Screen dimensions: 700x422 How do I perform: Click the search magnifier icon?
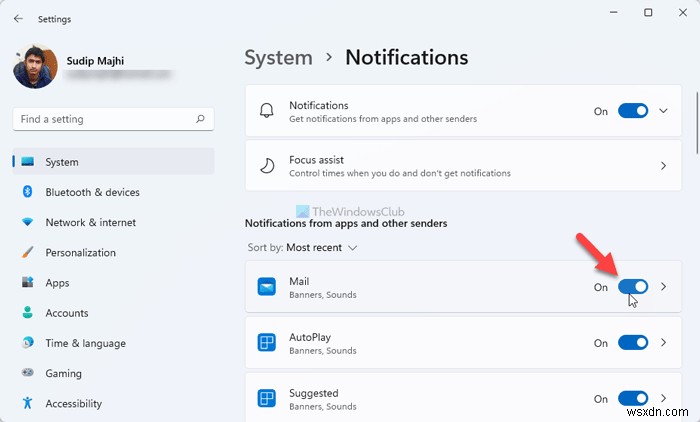(x=200, y=119)
